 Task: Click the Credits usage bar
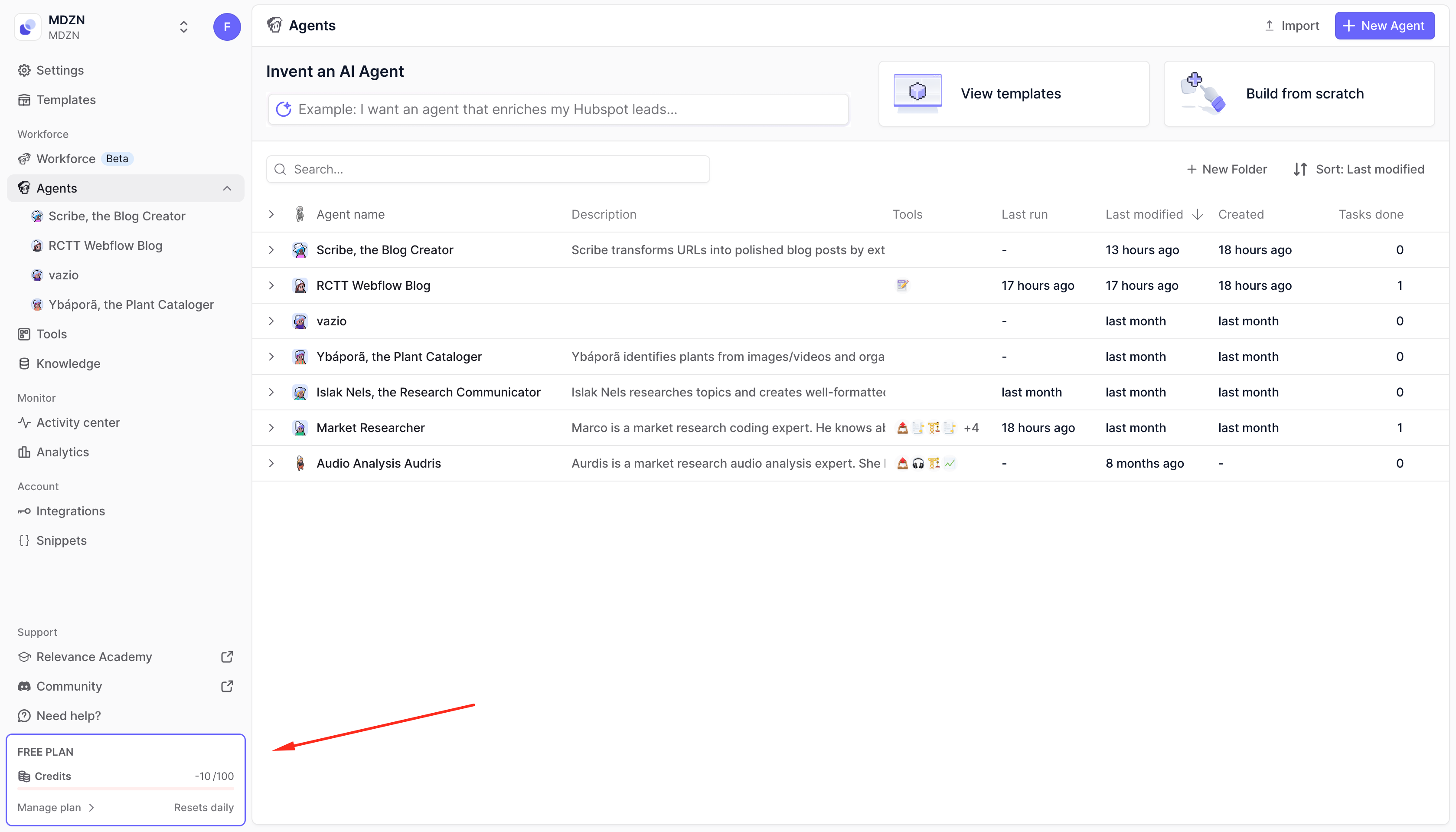[125, 789]
